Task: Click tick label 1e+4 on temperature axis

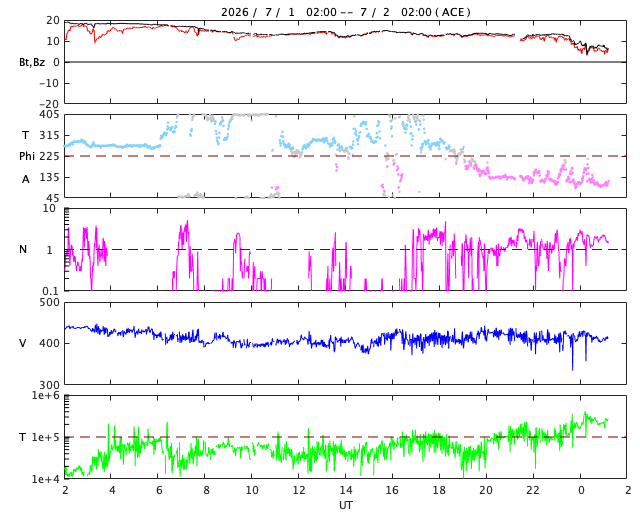Action: (46, 479)
